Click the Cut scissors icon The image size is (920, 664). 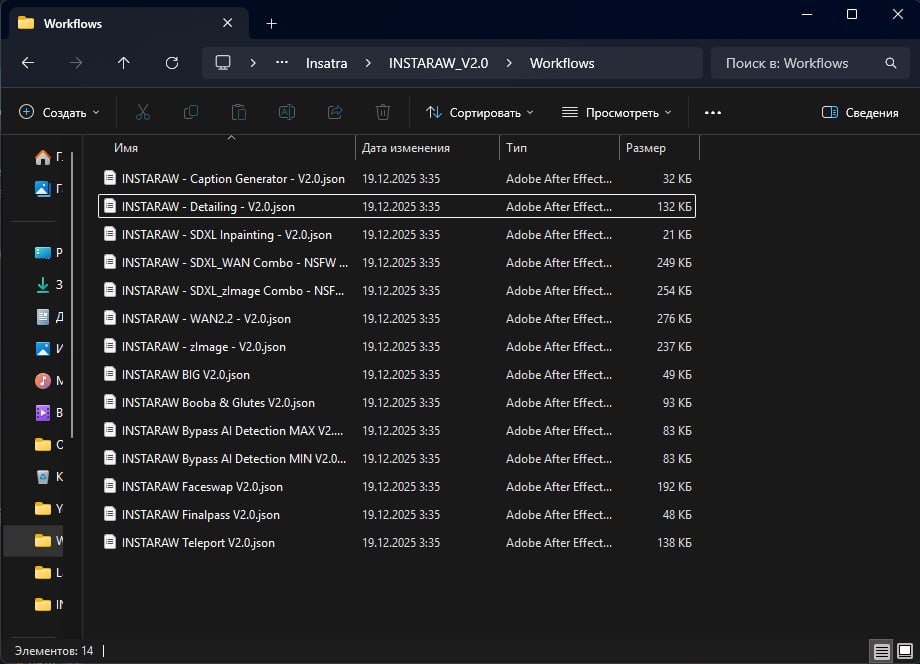pyautogui.click(x=143, y=112)
